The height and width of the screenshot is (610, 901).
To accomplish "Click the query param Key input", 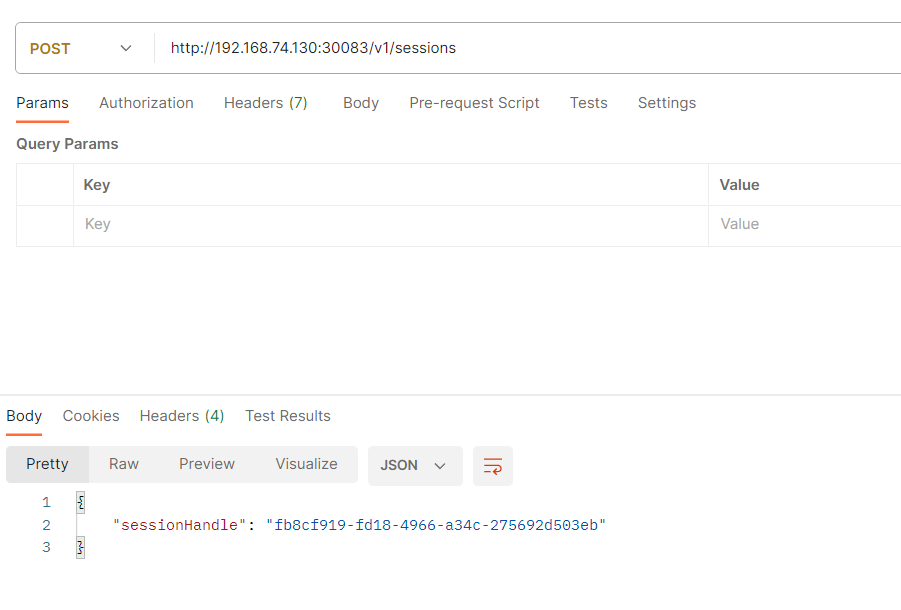I will (390, 225).
